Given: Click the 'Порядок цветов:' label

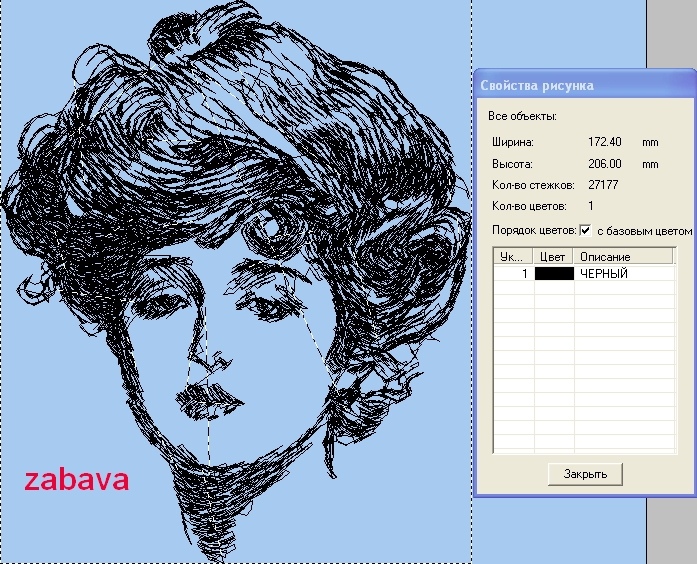Looking at the screenshot, I should click(534, 230).
